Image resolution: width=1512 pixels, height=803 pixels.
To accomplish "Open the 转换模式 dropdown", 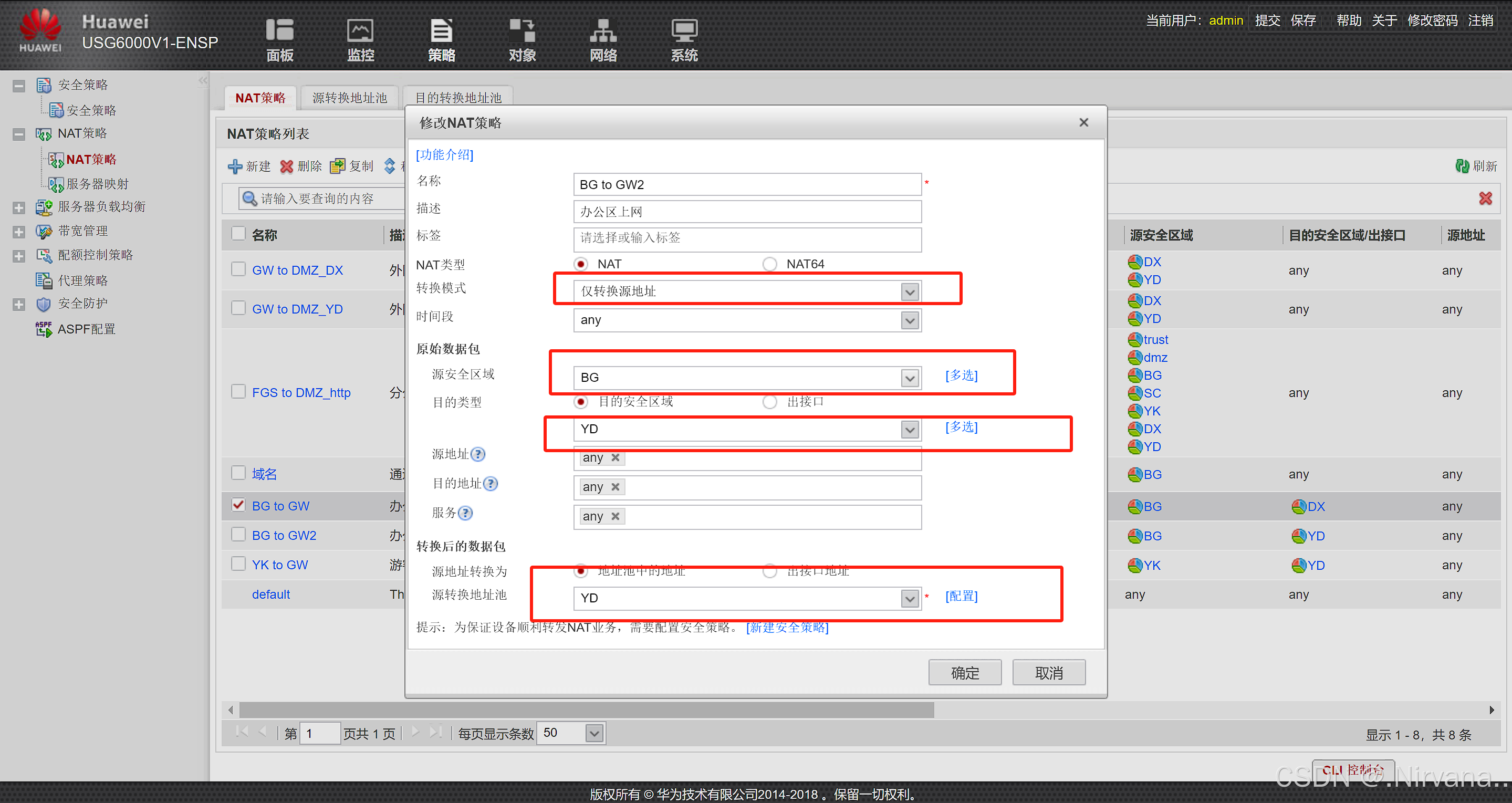I will (x=910, y=291).
